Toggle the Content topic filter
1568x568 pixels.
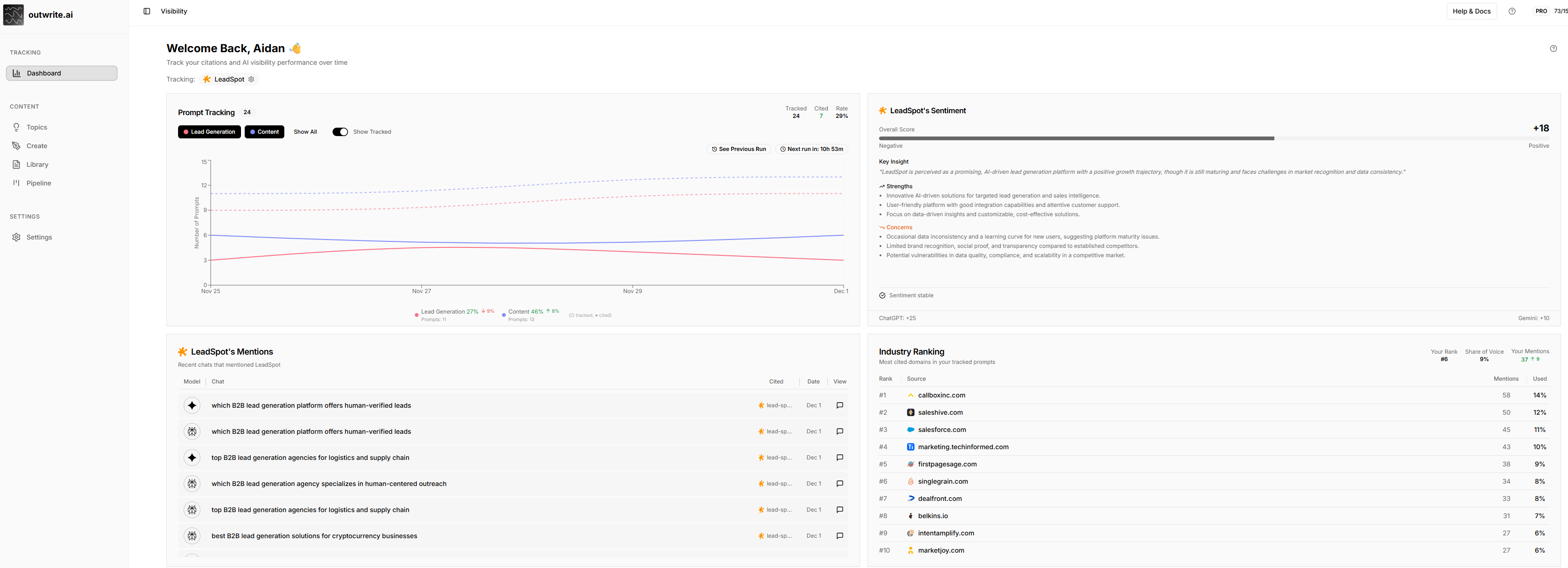click(x=264, y=132)
